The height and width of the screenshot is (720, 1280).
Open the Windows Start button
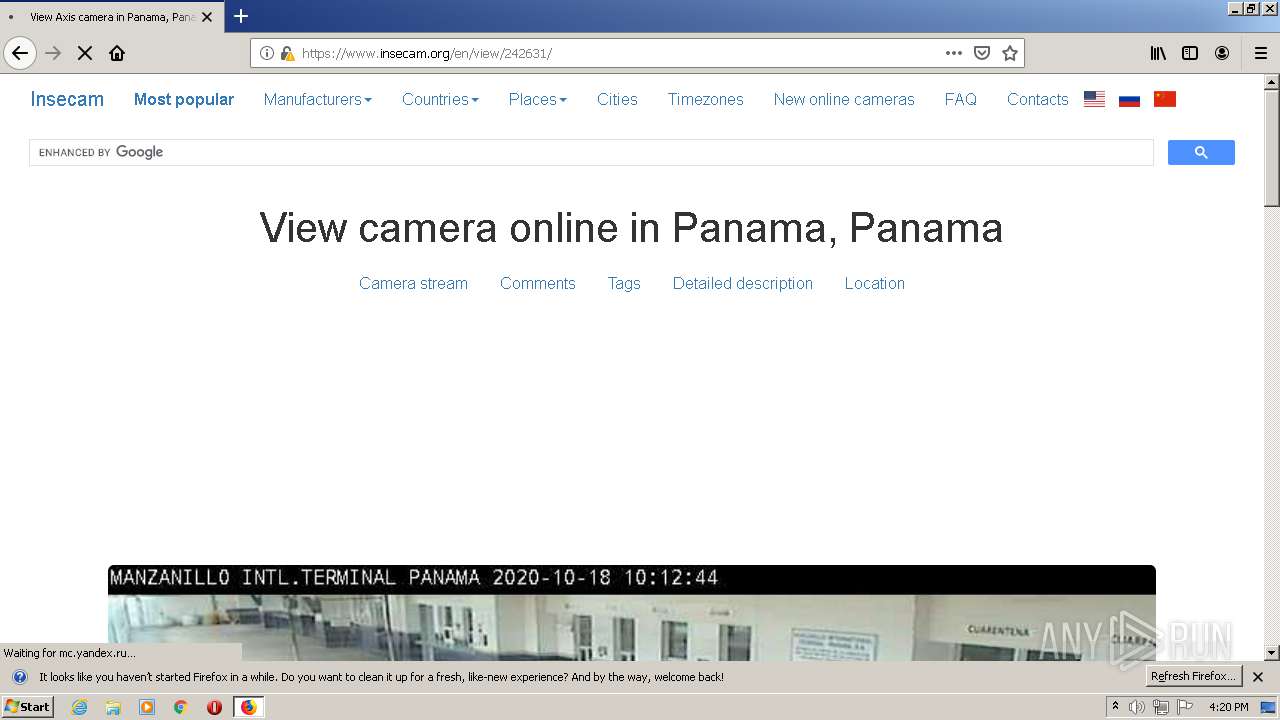[x=27, y=707]
